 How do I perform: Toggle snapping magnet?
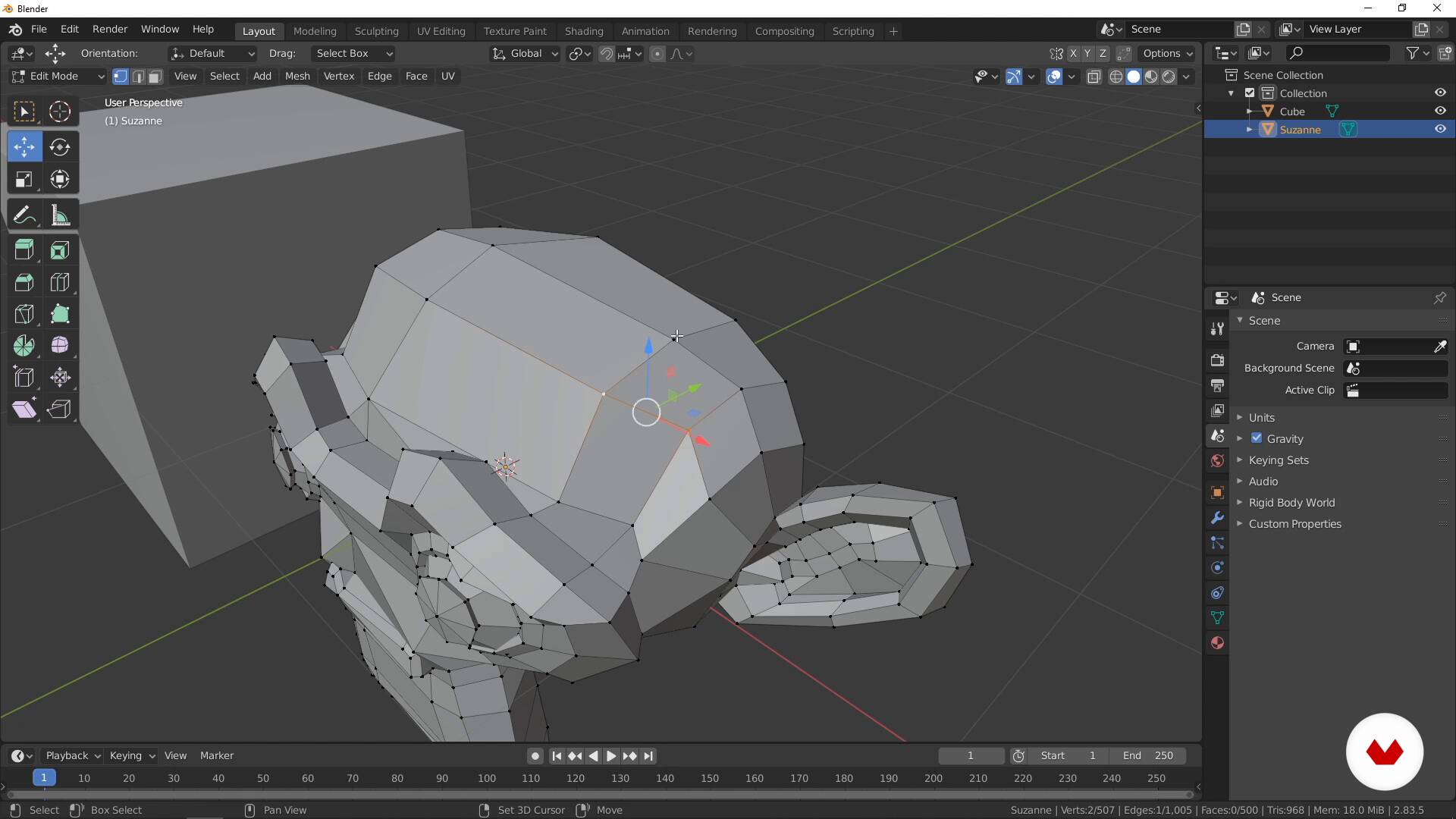coord(606,54)
